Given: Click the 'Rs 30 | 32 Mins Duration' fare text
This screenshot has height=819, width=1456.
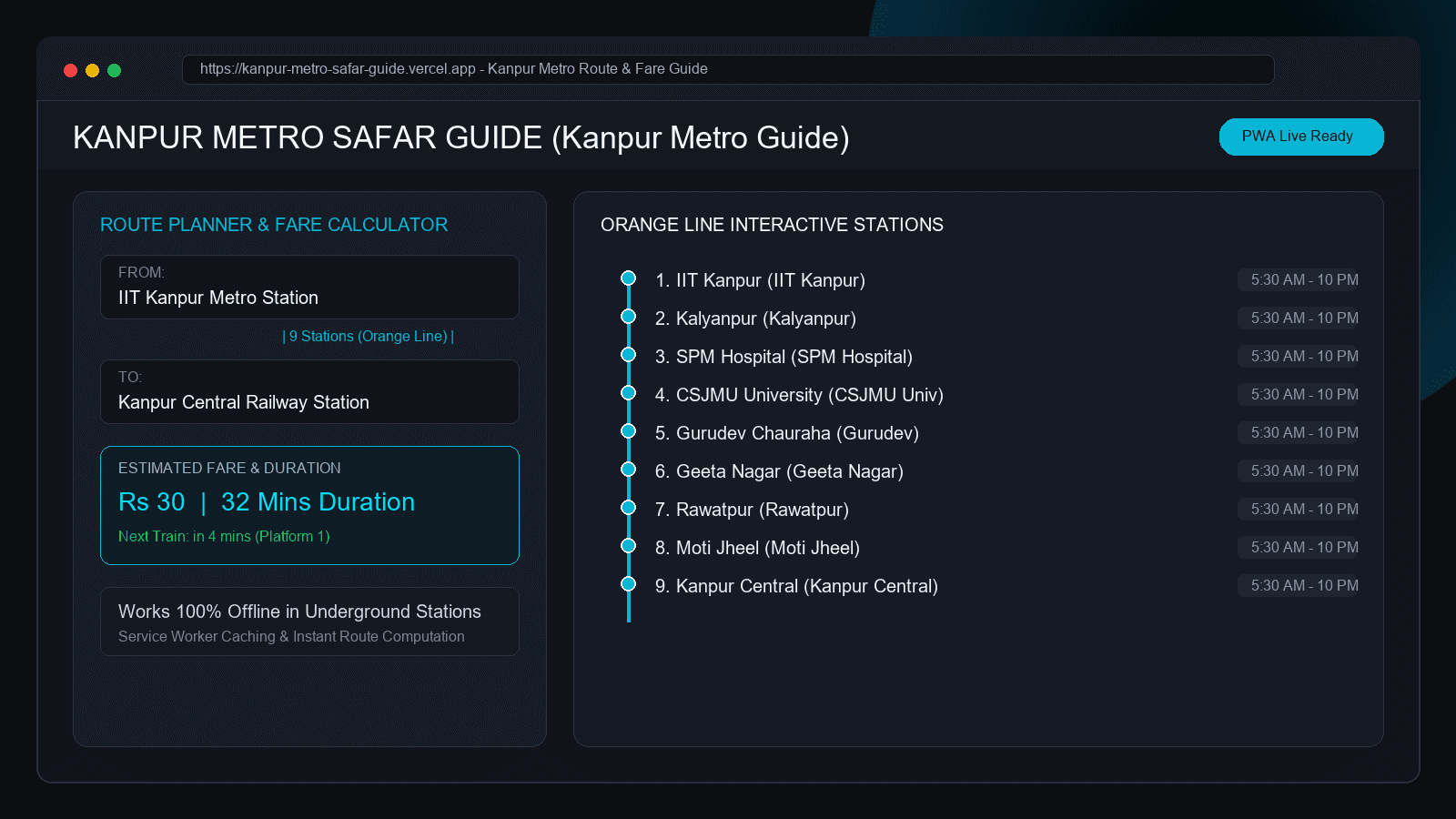Looking at the screenshot, I should [x=267, y=502].
